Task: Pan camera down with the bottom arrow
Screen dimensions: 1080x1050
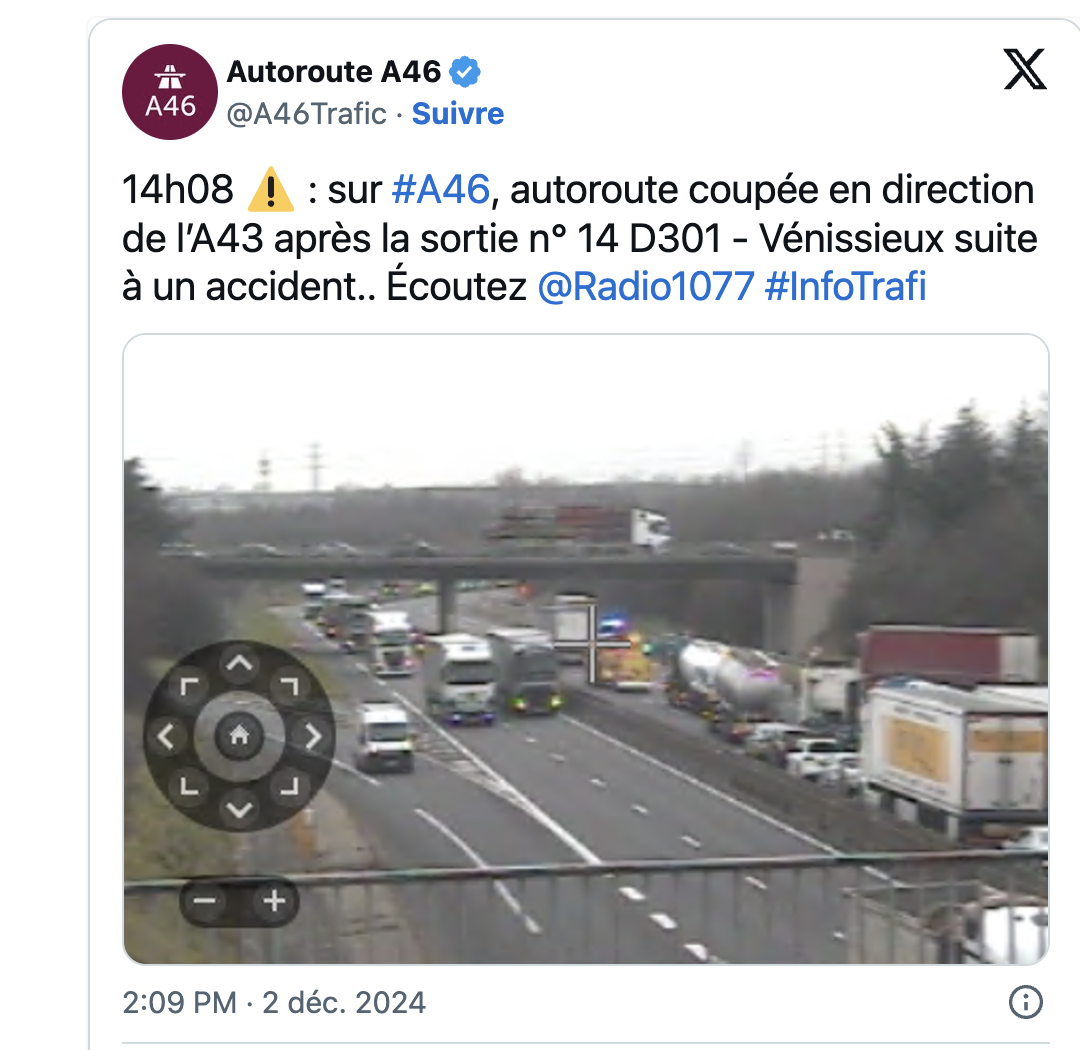Action: click(x=239, y=809)
